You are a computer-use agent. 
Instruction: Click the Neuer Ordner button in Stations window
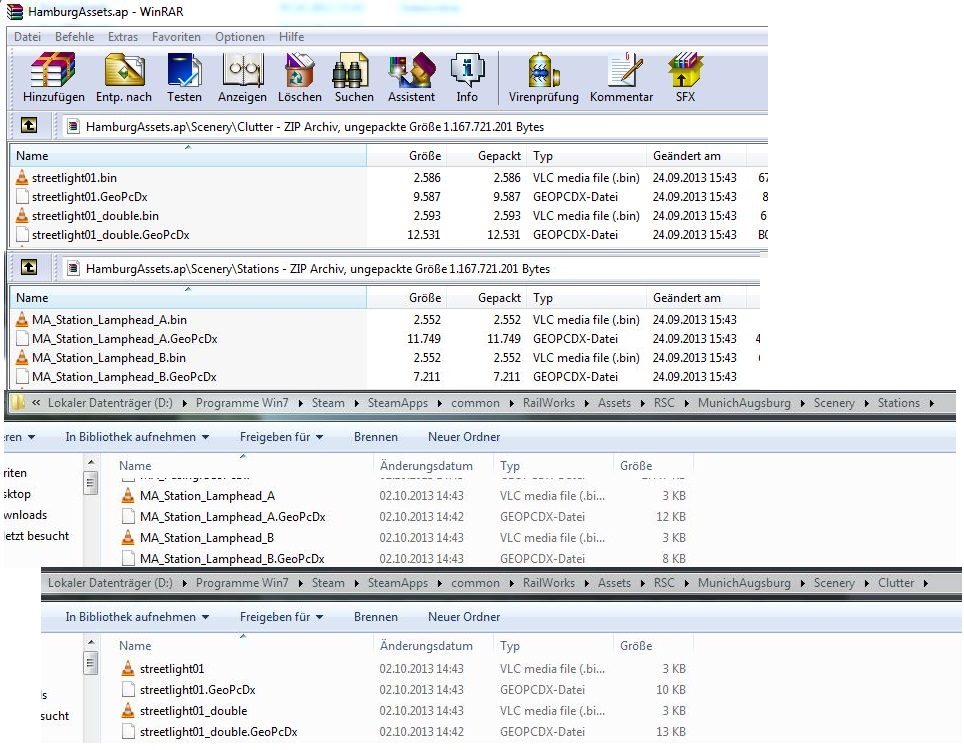464,437
